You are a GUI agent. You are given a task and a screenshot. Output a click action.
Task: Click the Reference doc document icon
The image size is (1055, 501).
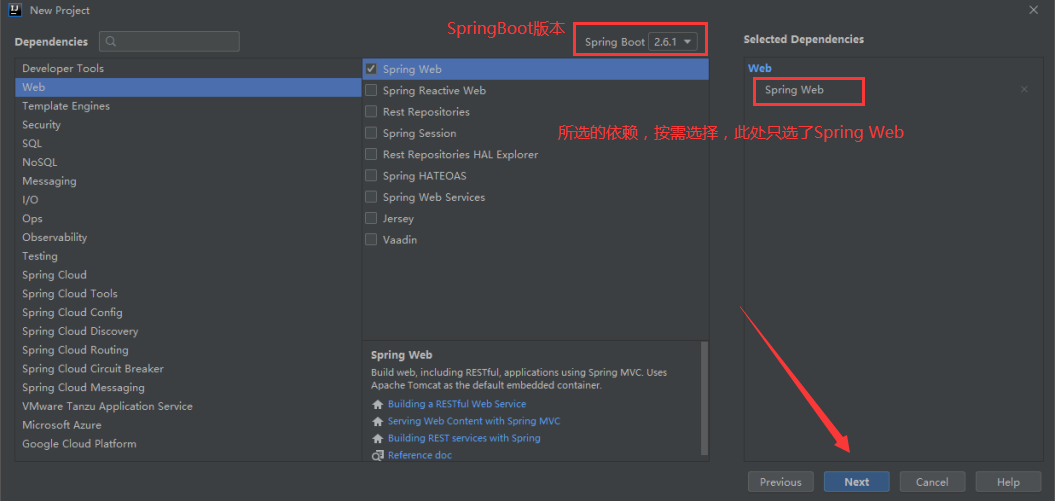point(377,456)
